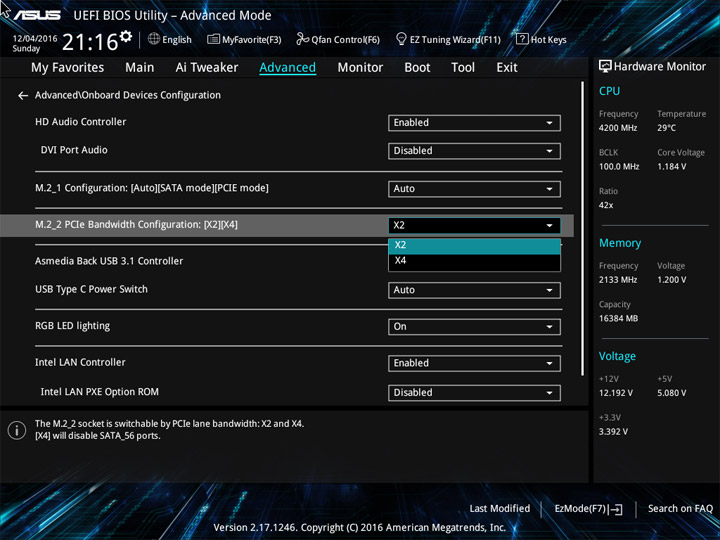
Task: Select USB Type C Power Switch label
Action: point(91,290)
